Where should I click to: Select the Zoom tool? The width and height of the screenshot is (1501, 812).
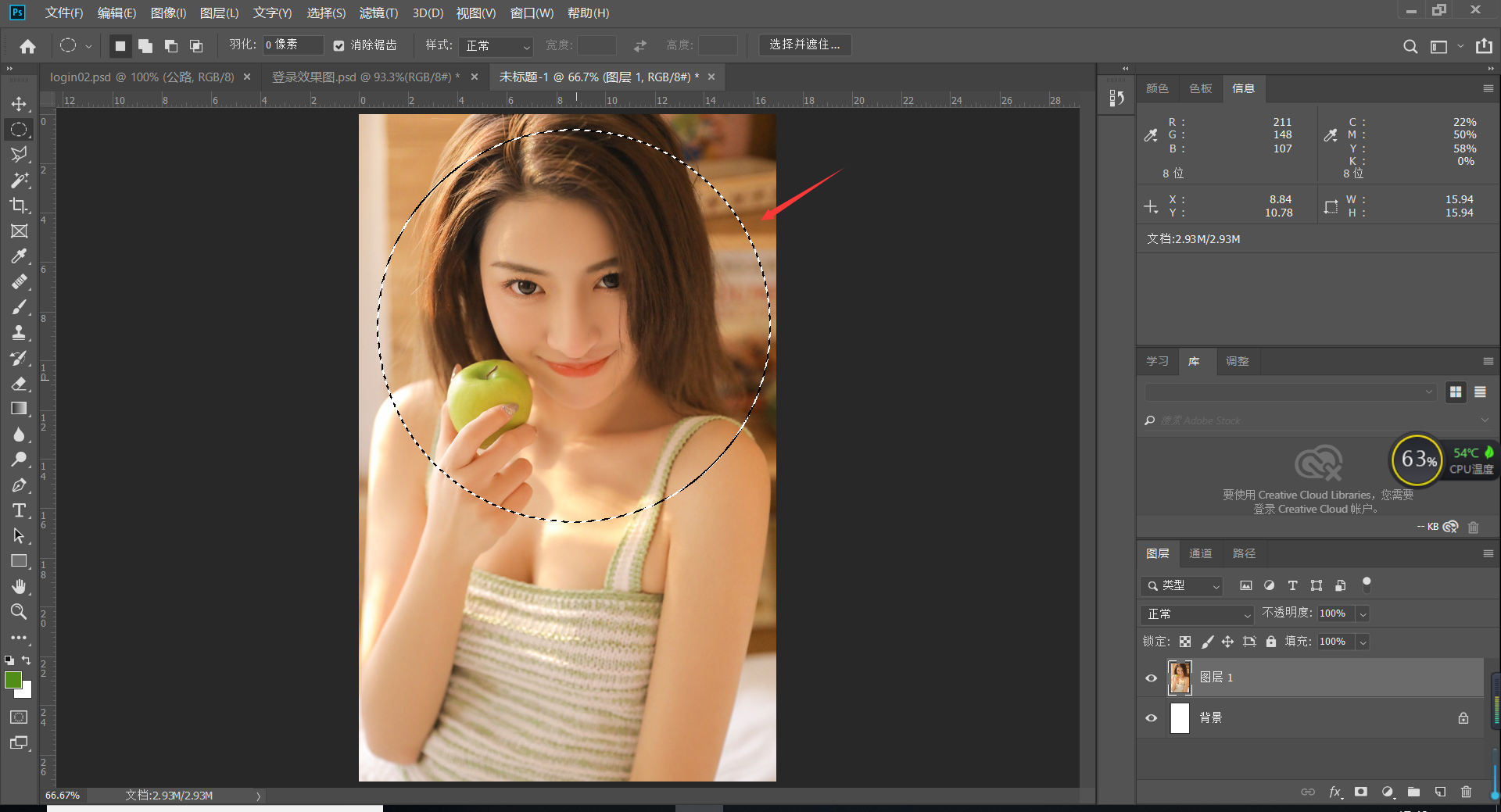[19, 612]
